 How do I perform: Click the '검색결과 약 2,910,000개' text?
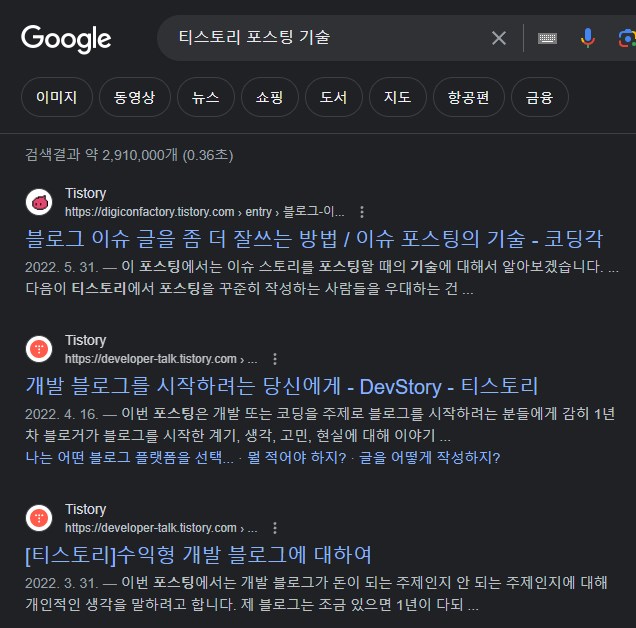coord(129,155)
